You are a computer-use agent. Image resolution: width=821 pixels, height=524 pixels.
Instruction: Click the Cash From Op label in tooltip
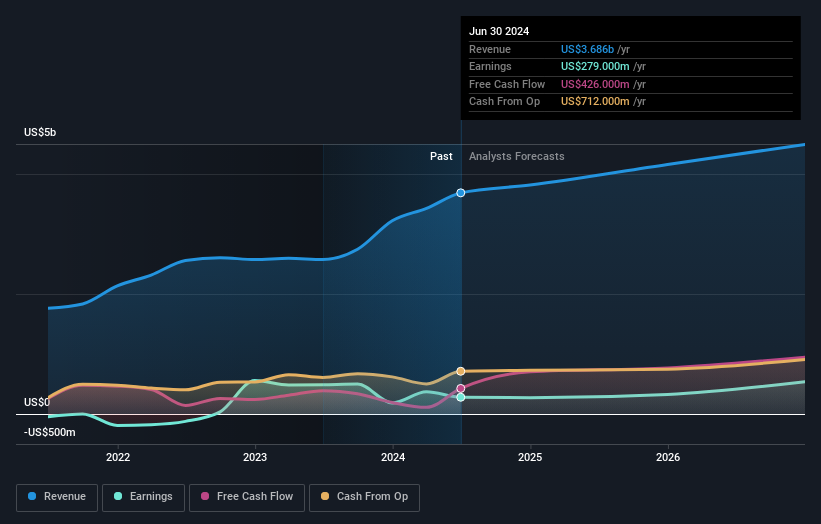(x=504, y=102)
